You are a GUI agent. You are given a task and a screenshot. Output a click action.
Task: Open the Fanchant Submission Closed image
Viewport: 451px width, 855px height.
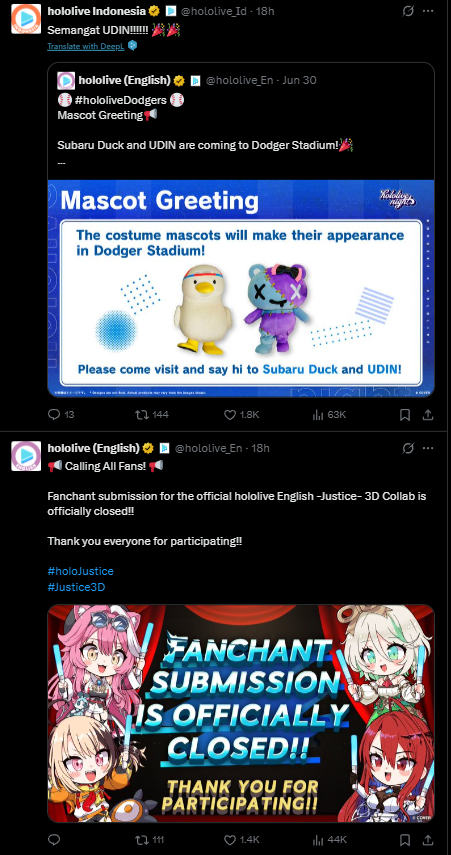(x=241, y=713)
